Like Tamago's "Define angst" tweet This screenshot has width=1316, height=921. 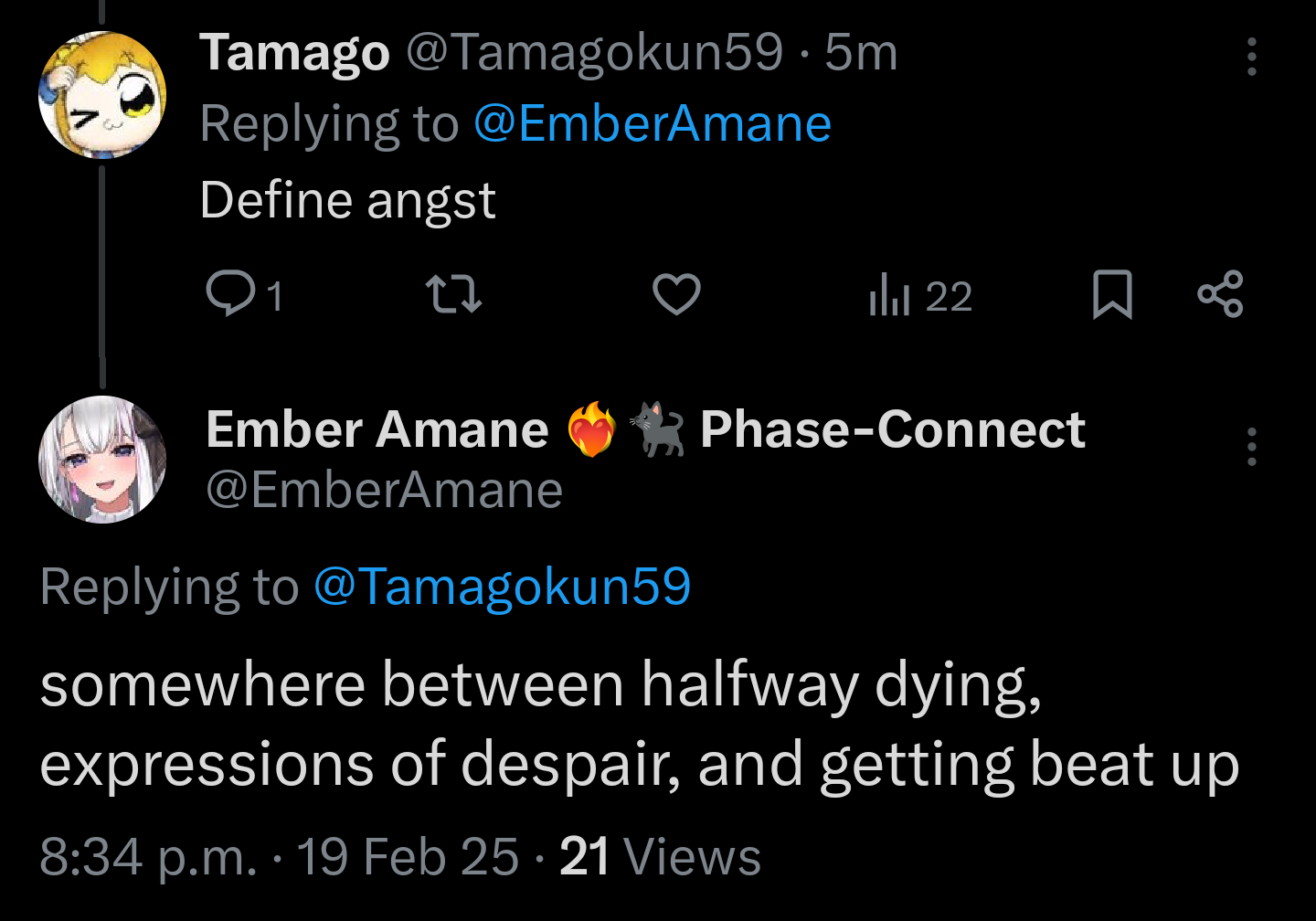click(676, 294)
